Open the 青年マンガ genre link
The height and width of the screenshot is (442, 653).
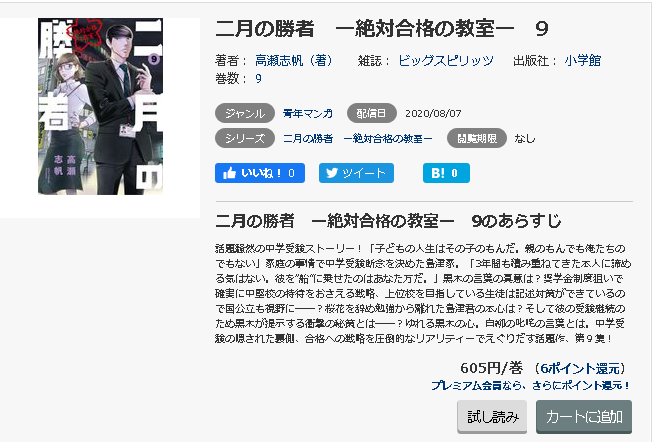[308, 113]
